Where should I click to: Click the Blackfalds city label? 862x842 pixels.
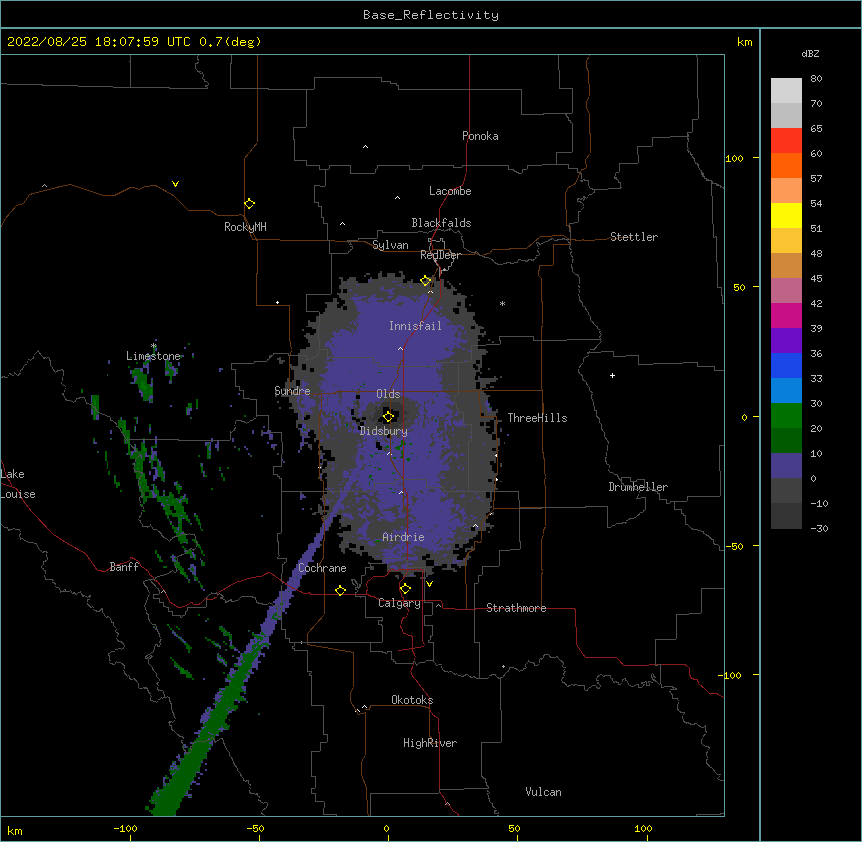(x=441, y=223)
